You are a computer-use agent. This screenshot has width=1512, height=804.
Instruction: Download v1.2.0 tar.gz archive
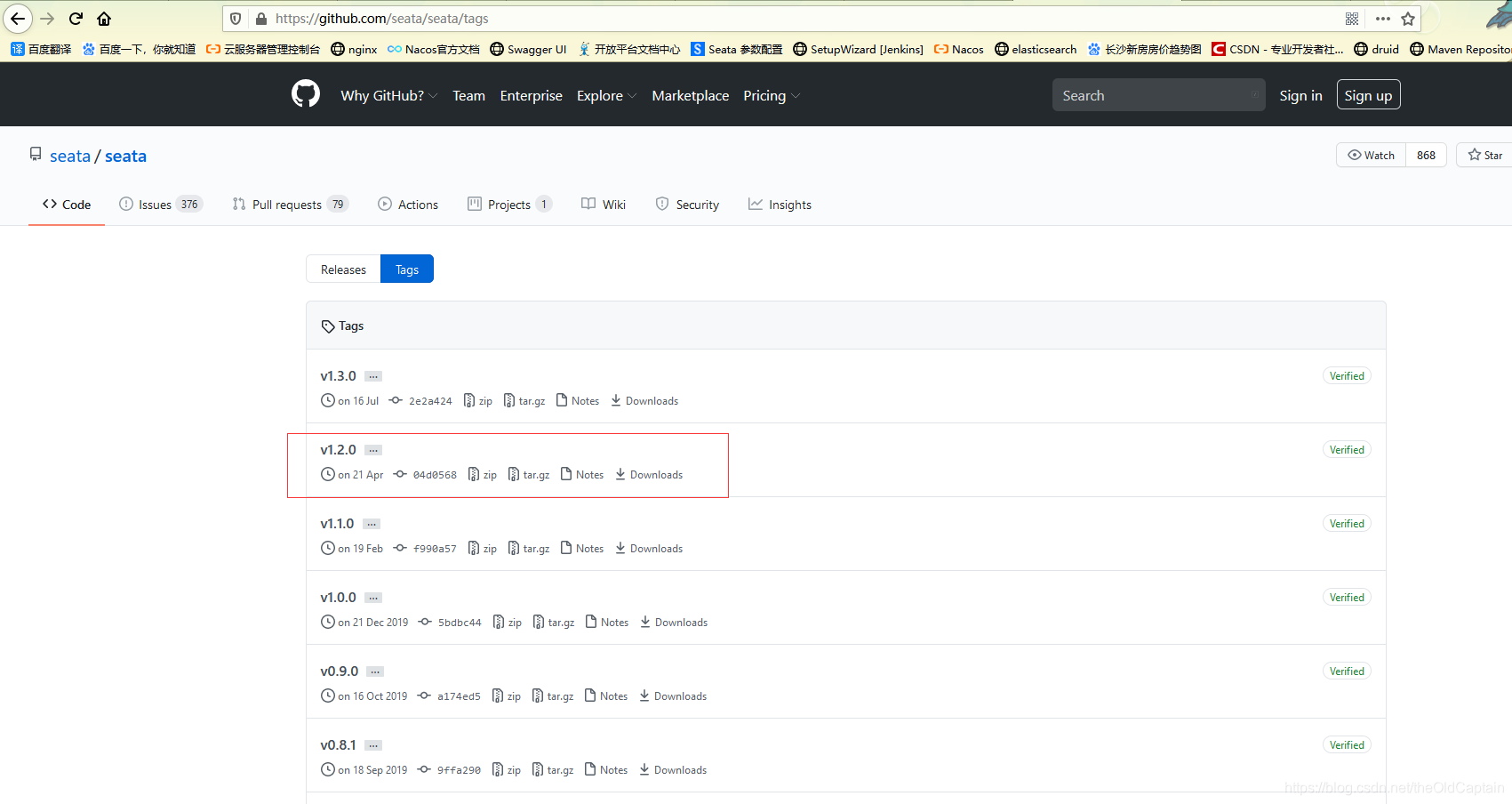tap(529, 475)
